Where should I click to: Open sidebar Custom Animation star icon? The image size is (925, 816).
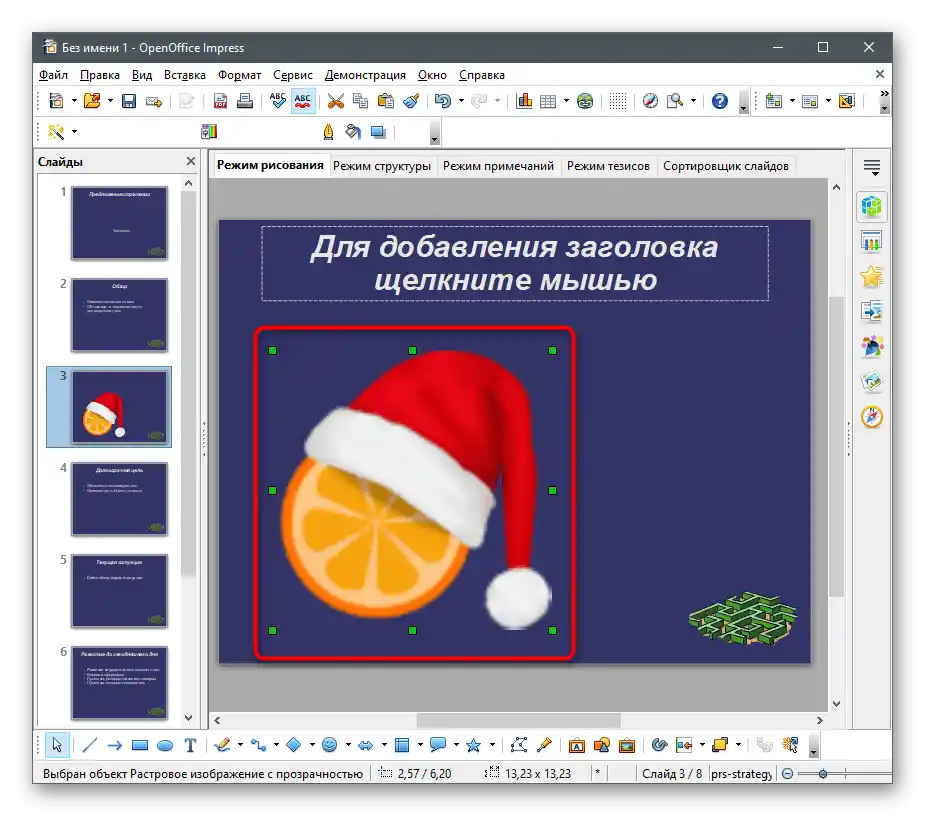tap(871, 276)
